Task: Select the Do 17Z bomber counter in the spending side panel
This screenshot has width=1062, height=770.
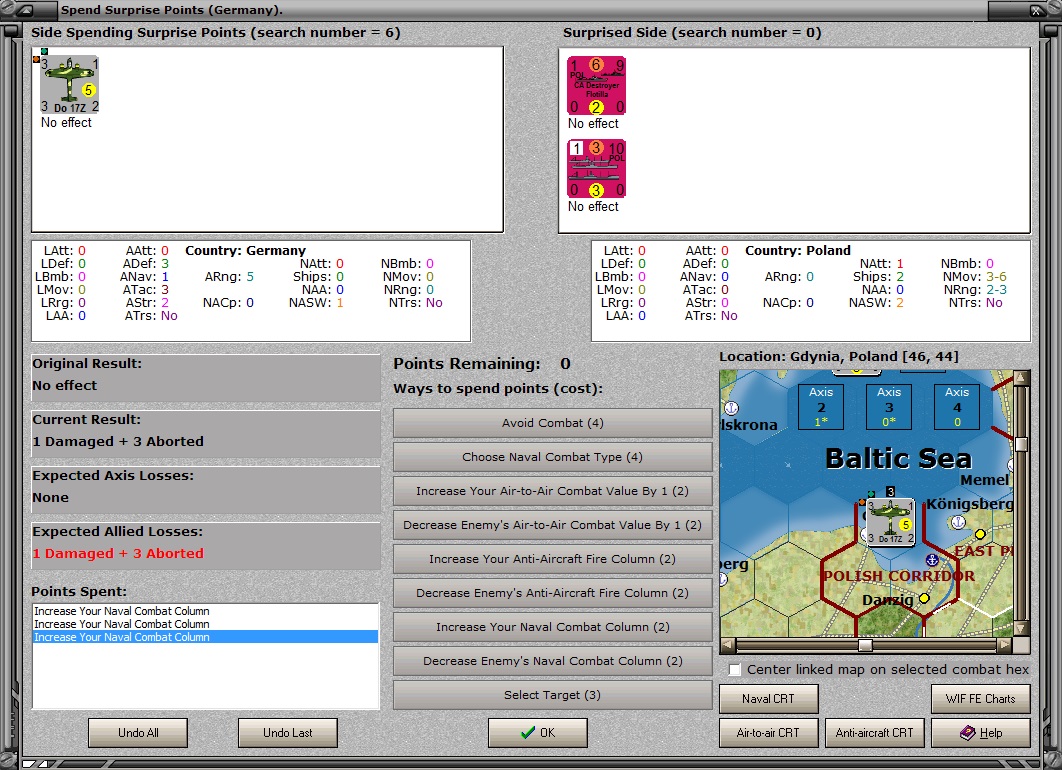Action: [69, 85]
